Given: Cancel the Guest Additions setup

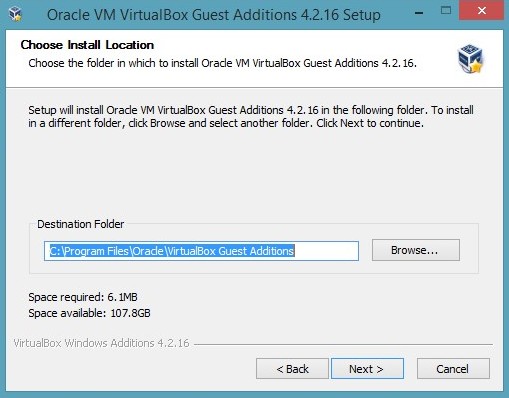Looking at the screenshot, I should tap(453, 369).
